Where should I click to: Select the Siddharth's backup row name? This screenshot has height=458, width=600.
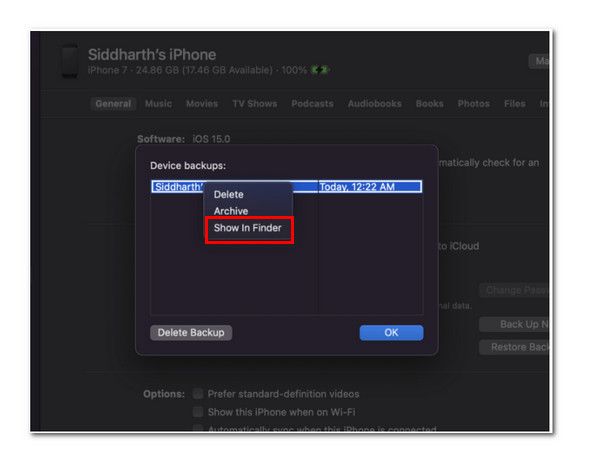pyautogui.click(x=178, y=187)
